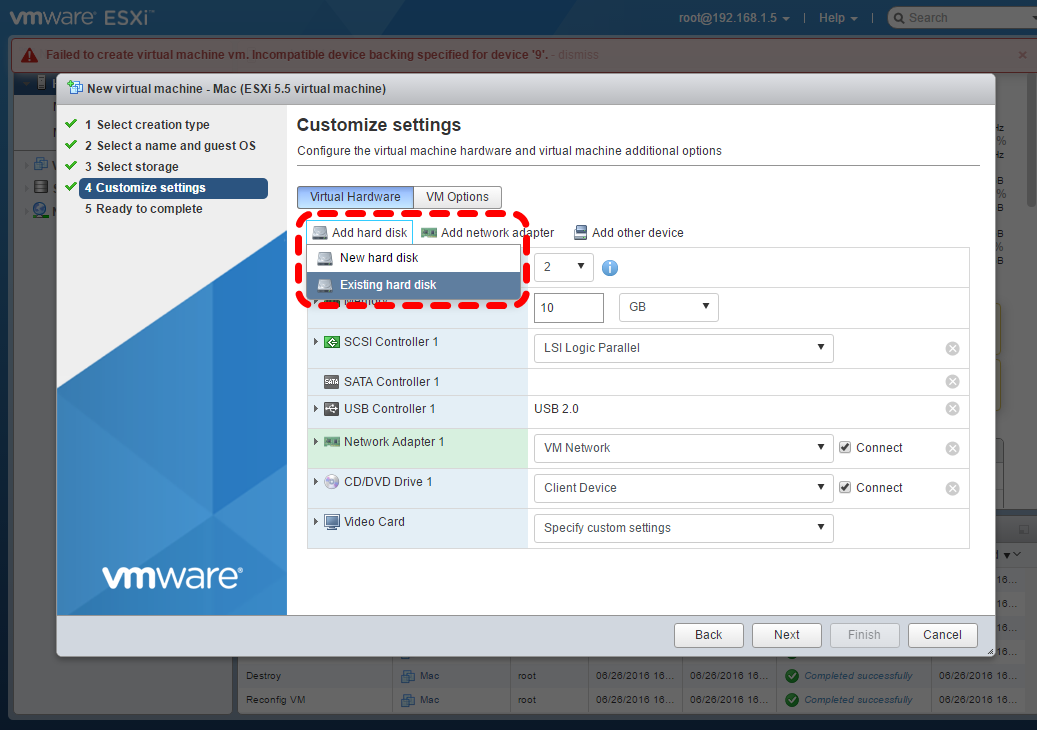
Task: Remove SCSI Controller 1 with its X icon
Action: [x=952, y=348]
